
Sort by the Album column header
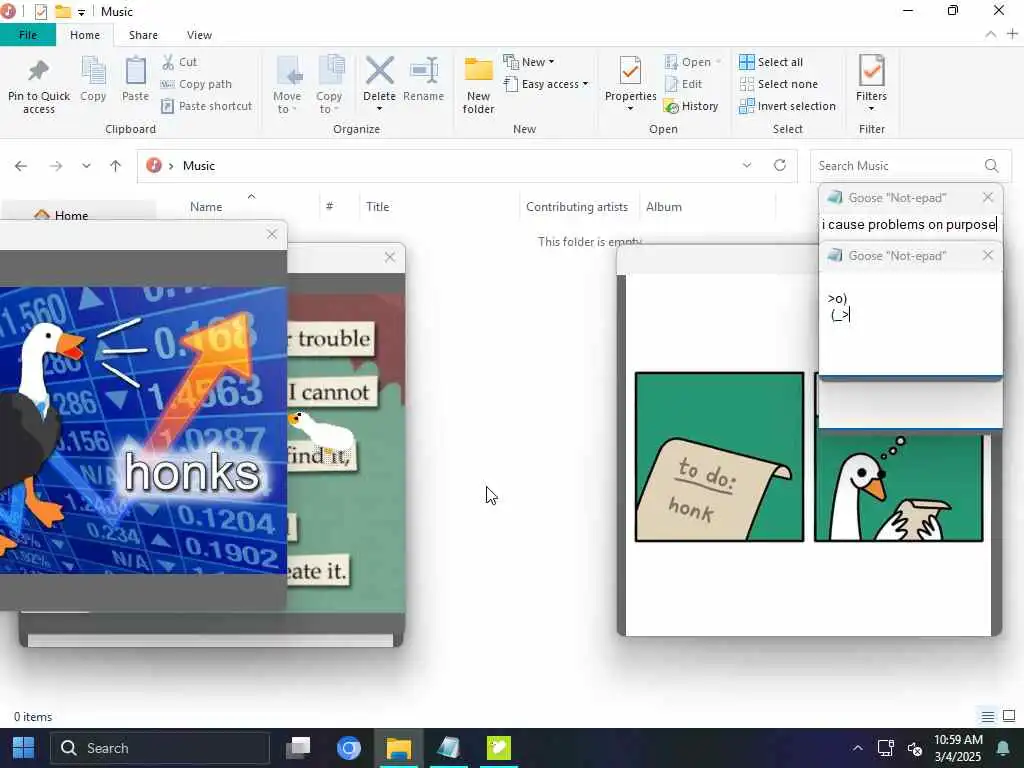(x=664, y=206)
